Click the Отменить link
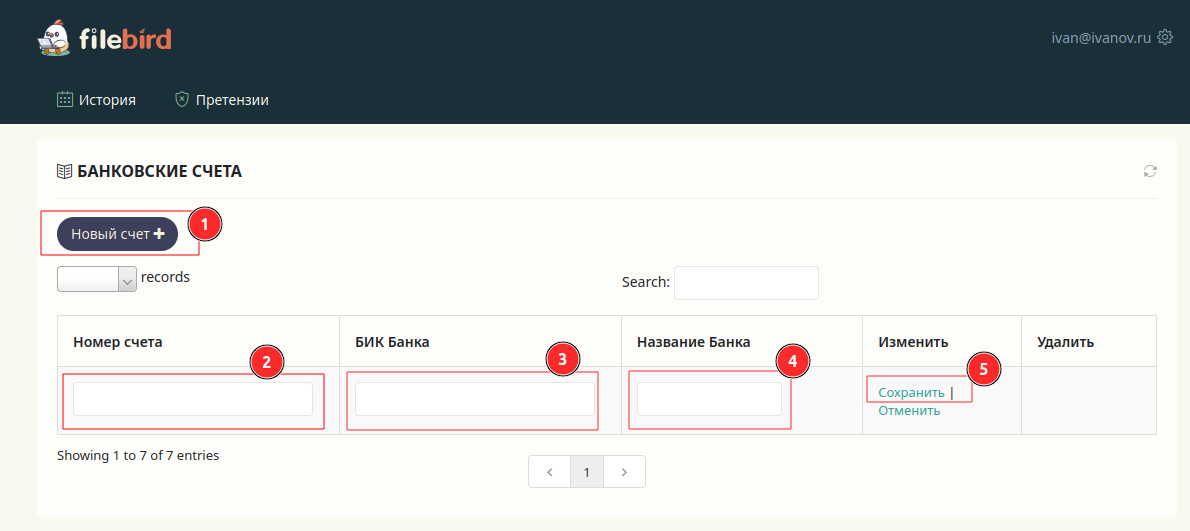 (x=909, y=411)
